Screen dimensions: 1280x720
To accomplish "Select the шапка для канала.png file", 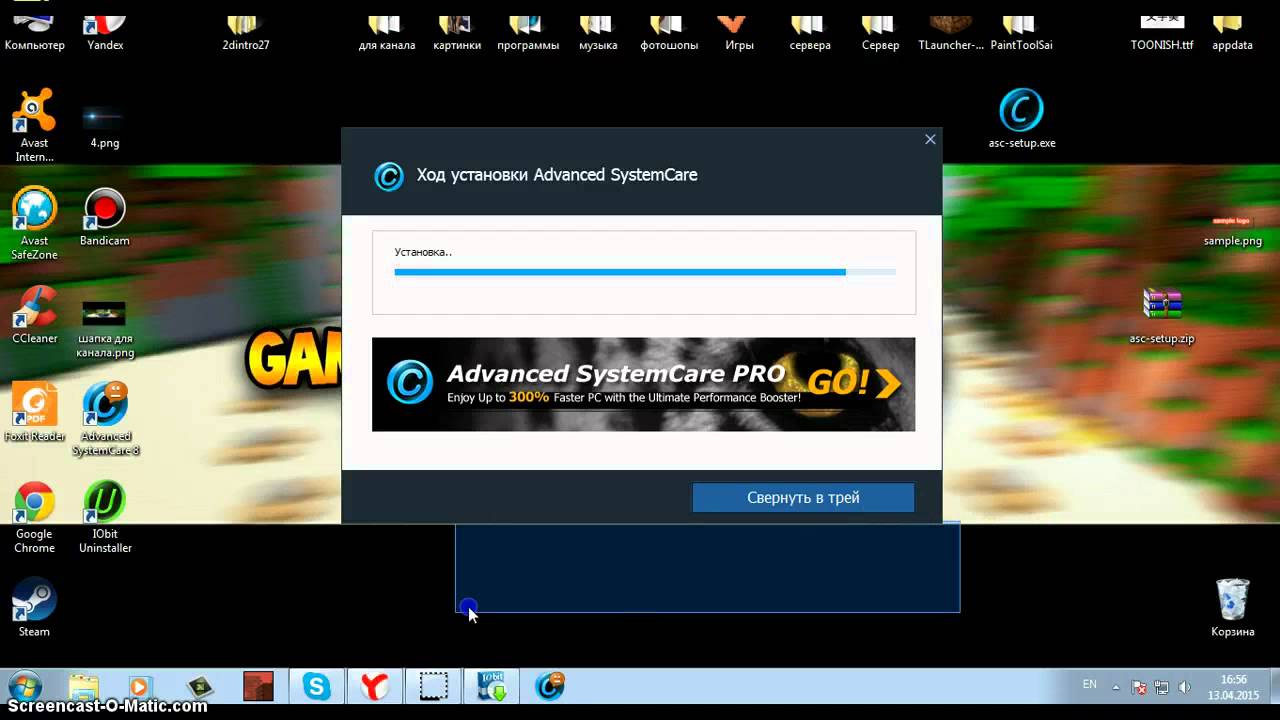I will point(104,328).
